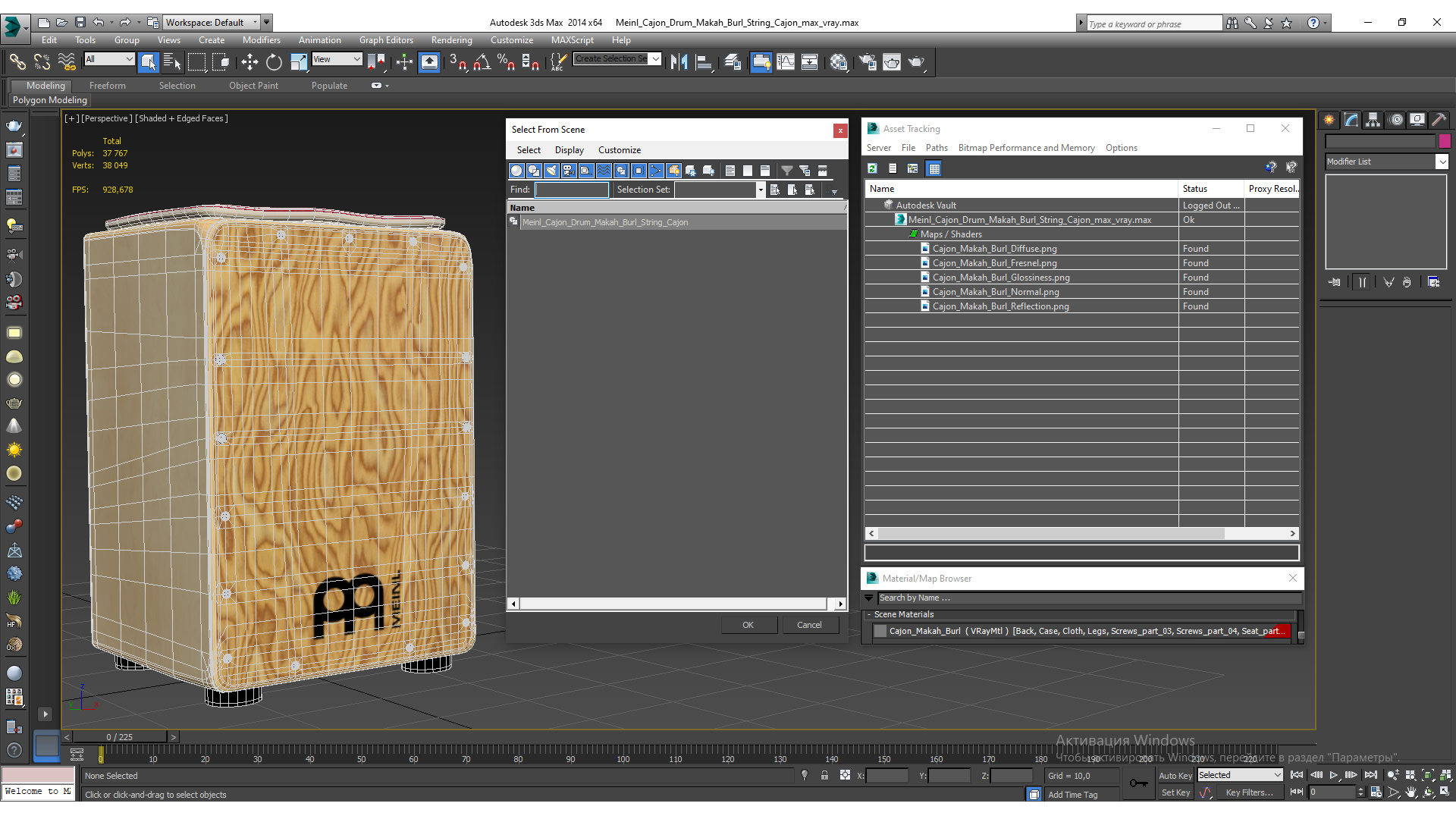Toggle Percent Snap icon

[506, 62]
